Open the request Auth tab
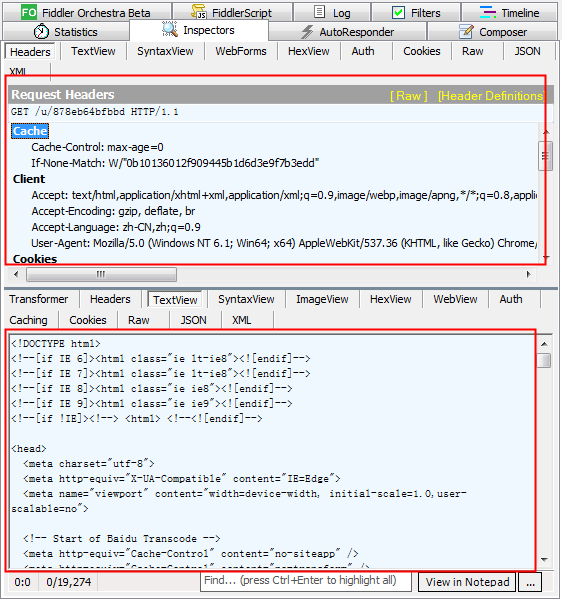This screenshot has height=600, width=562. point(363,51)
